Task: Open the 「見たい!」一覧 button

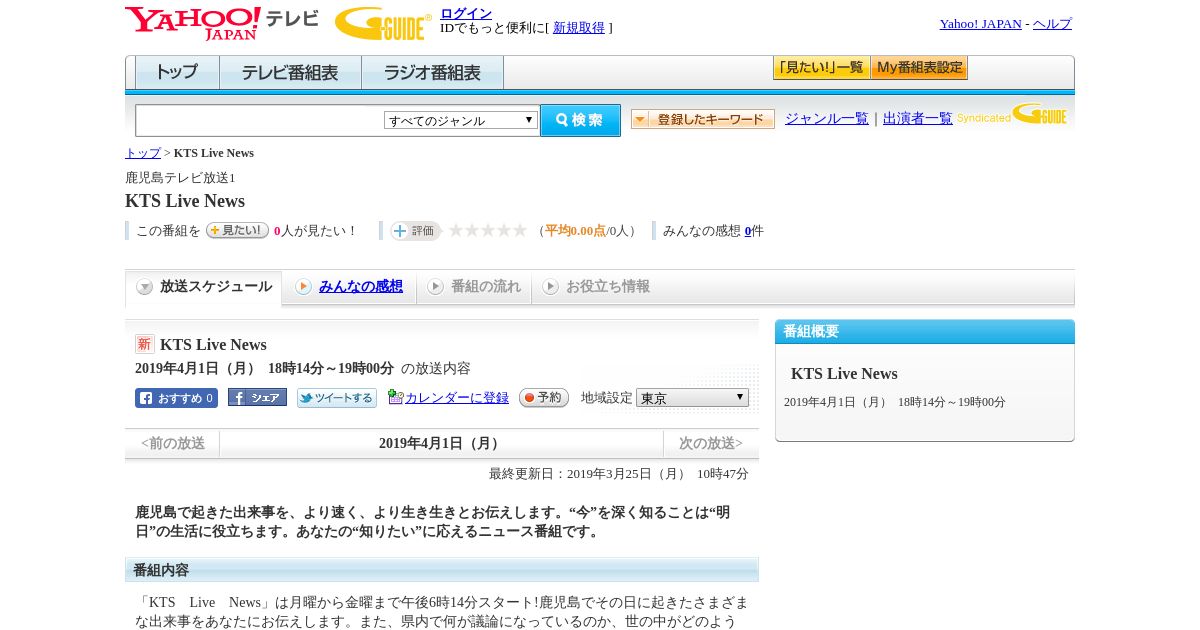Action: pos(821,68)
